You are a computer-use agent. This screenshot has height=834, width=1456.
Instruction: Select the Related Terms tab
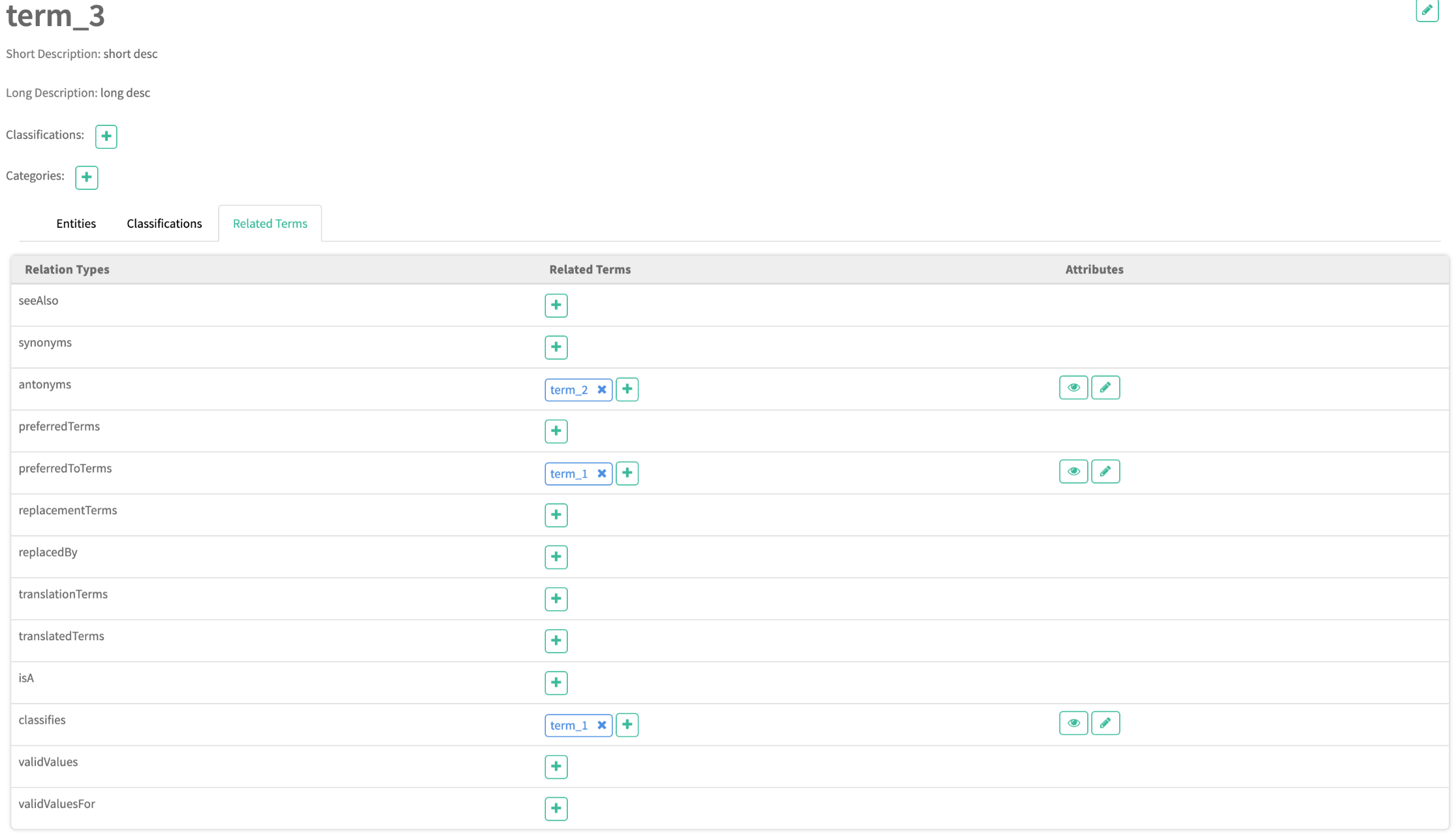coord(270,224)
